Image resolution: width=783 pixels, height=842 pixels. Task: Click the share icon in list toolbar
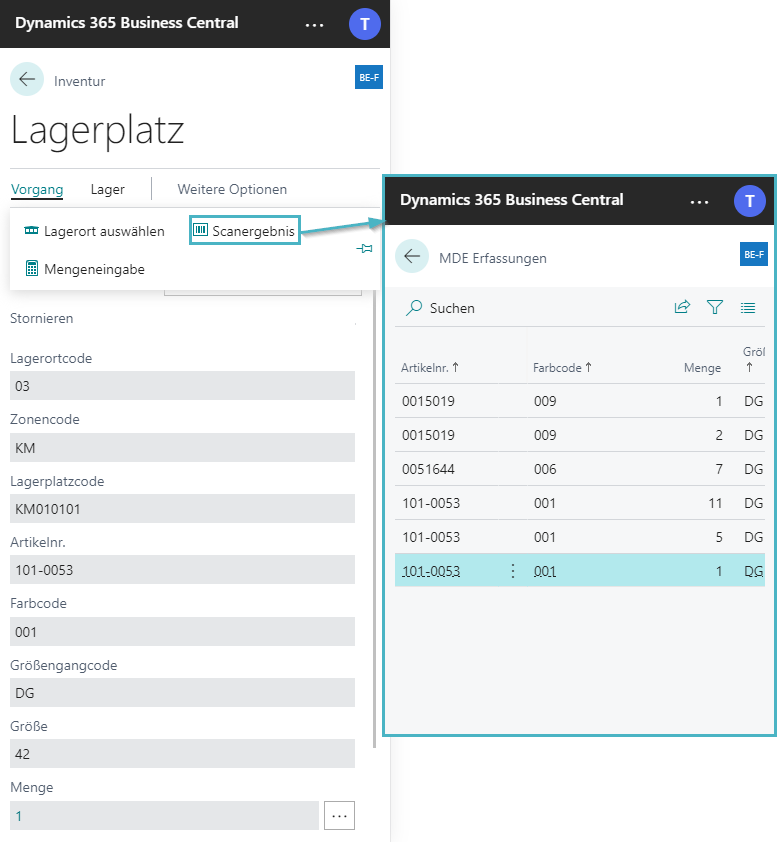682,308
